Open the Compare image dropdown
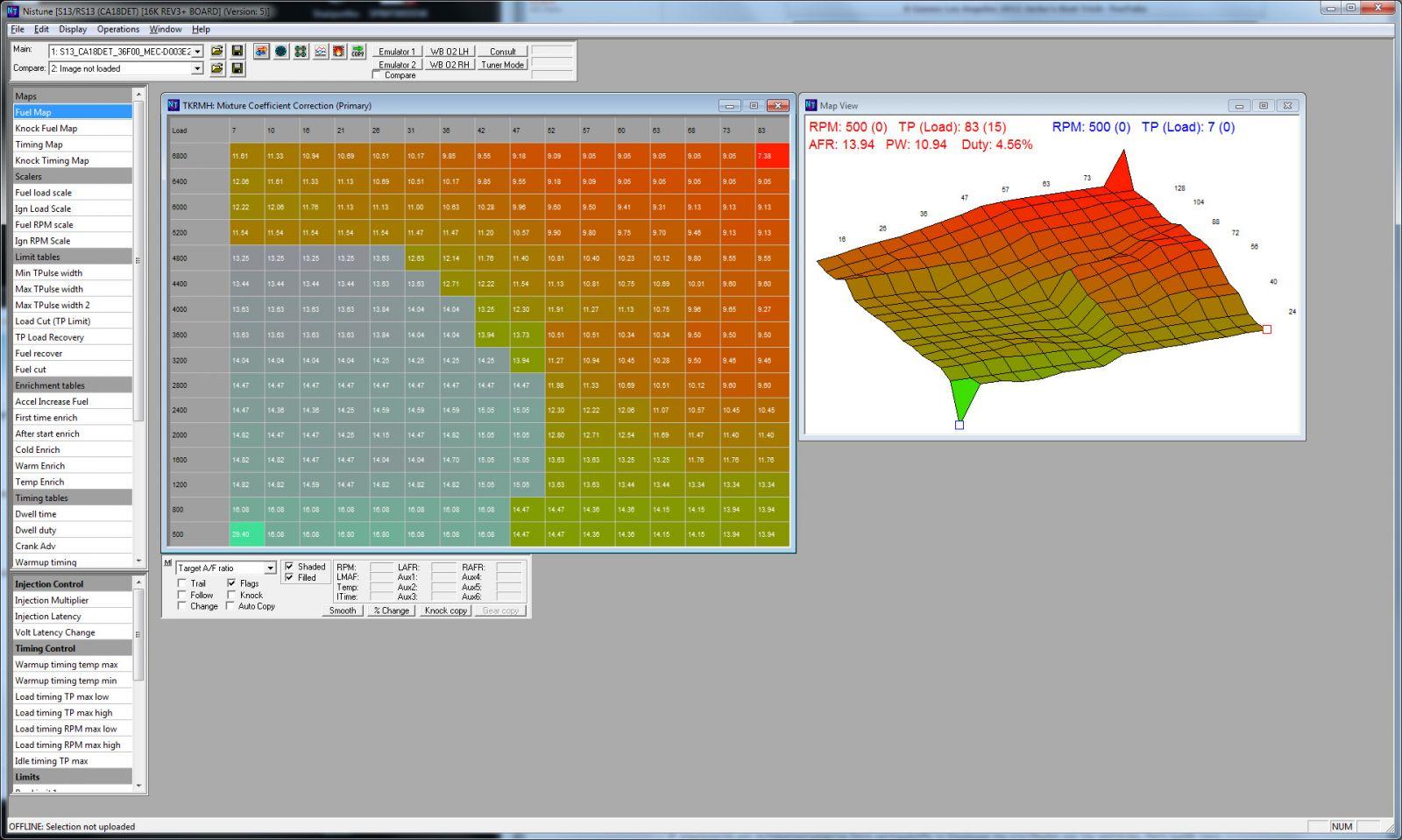The image size is (1402, 840). tap(197, 68)
